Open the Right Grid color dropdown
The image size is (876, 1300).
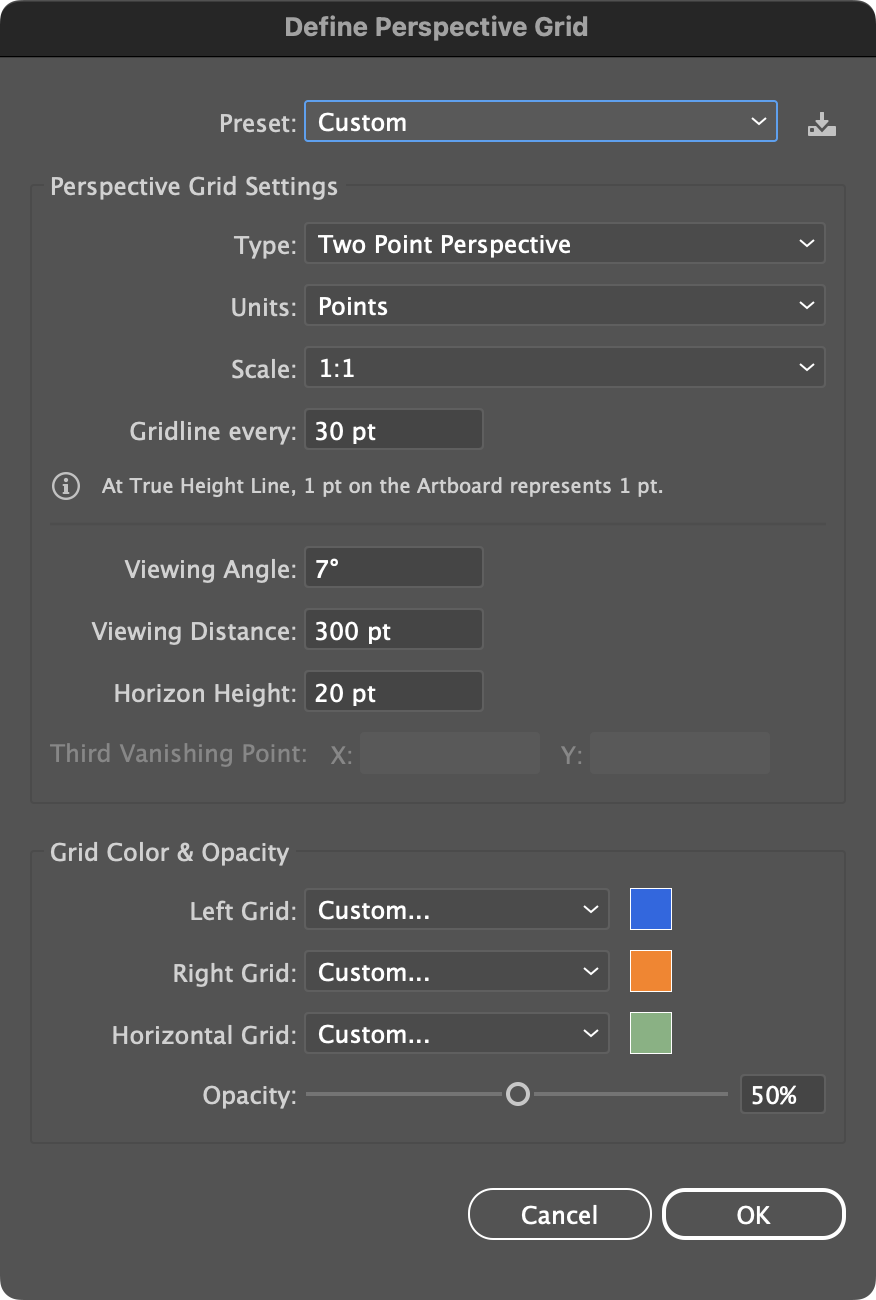click(456, 971)
